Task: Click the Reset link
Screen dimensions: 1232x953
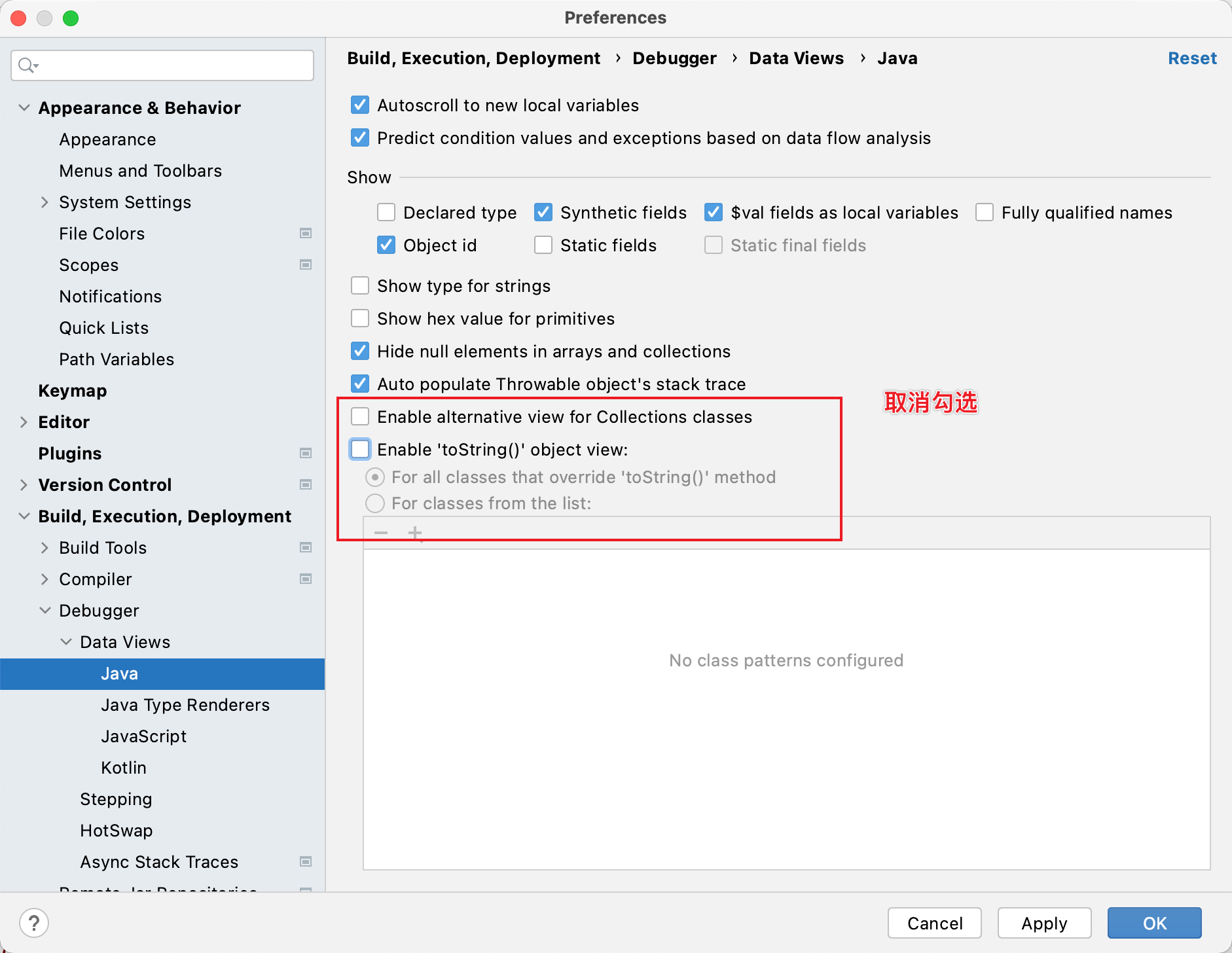Action: point(1192,58)
